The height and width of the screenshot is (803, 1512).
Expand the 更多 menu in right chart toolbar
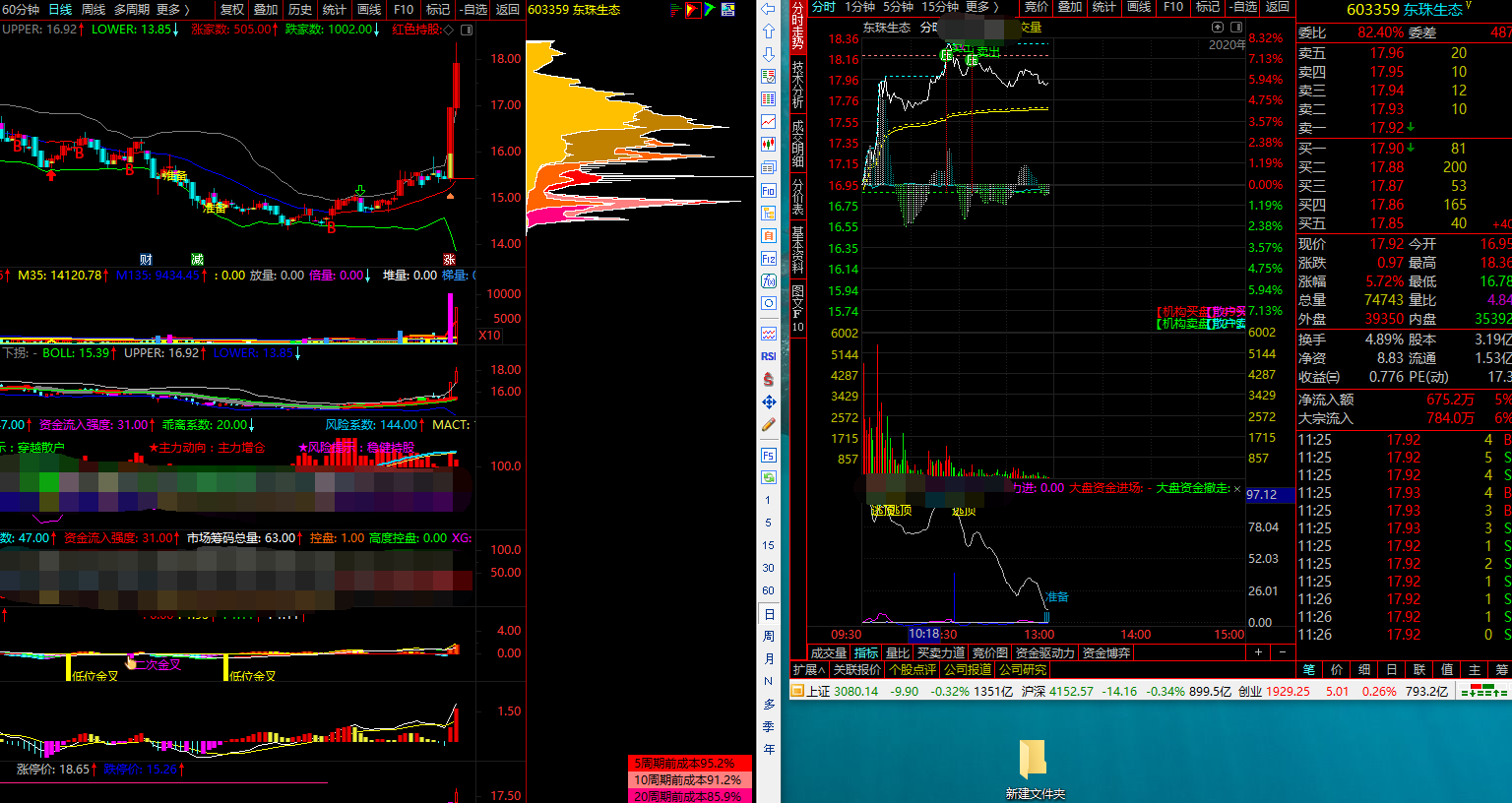coord(982,7)
